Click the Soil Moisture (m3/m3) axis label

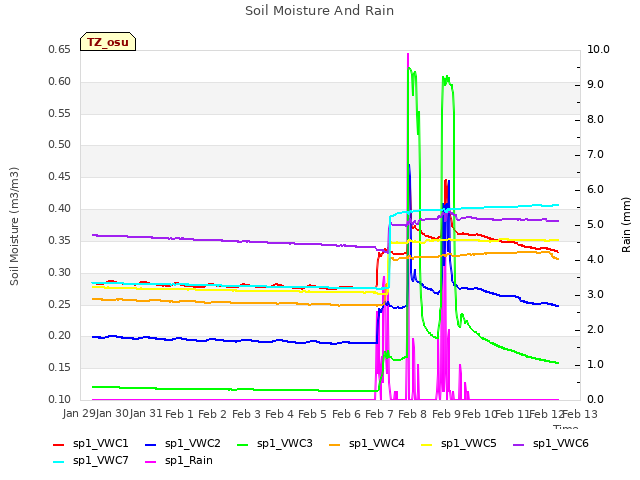14,226
